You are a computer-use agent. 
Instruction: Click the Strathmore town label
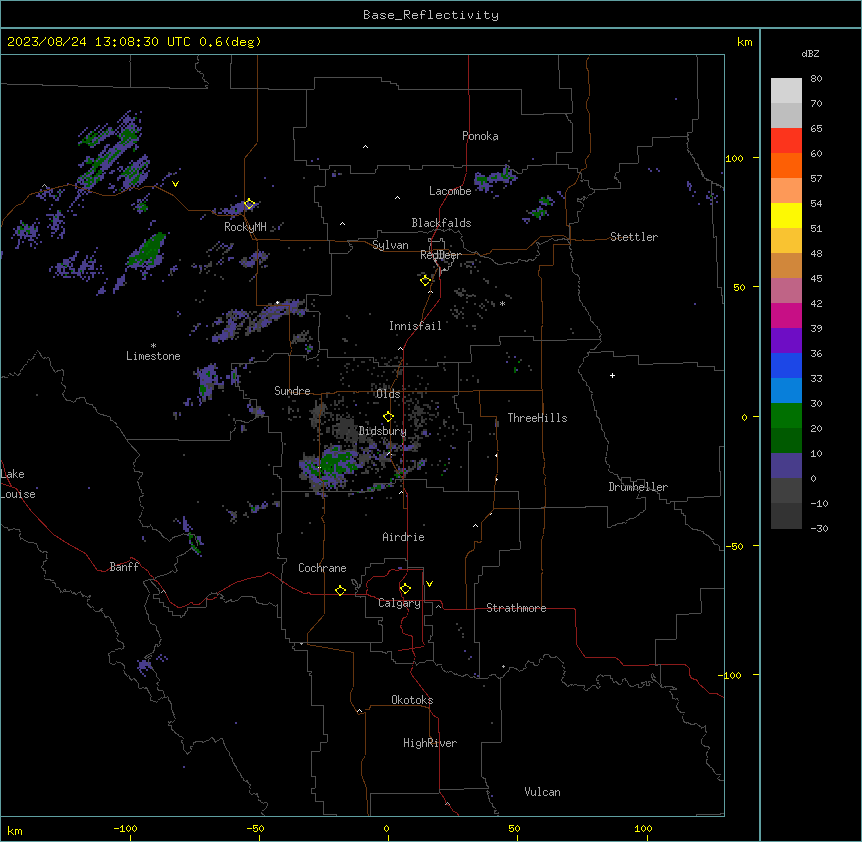(x=516, y=608)
